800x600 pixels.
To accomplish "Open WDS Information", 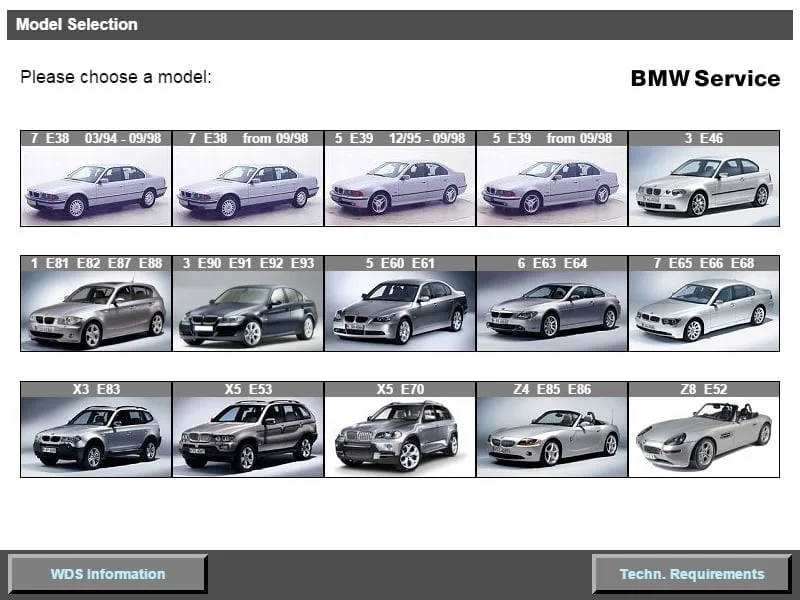I will coord(107,574).
